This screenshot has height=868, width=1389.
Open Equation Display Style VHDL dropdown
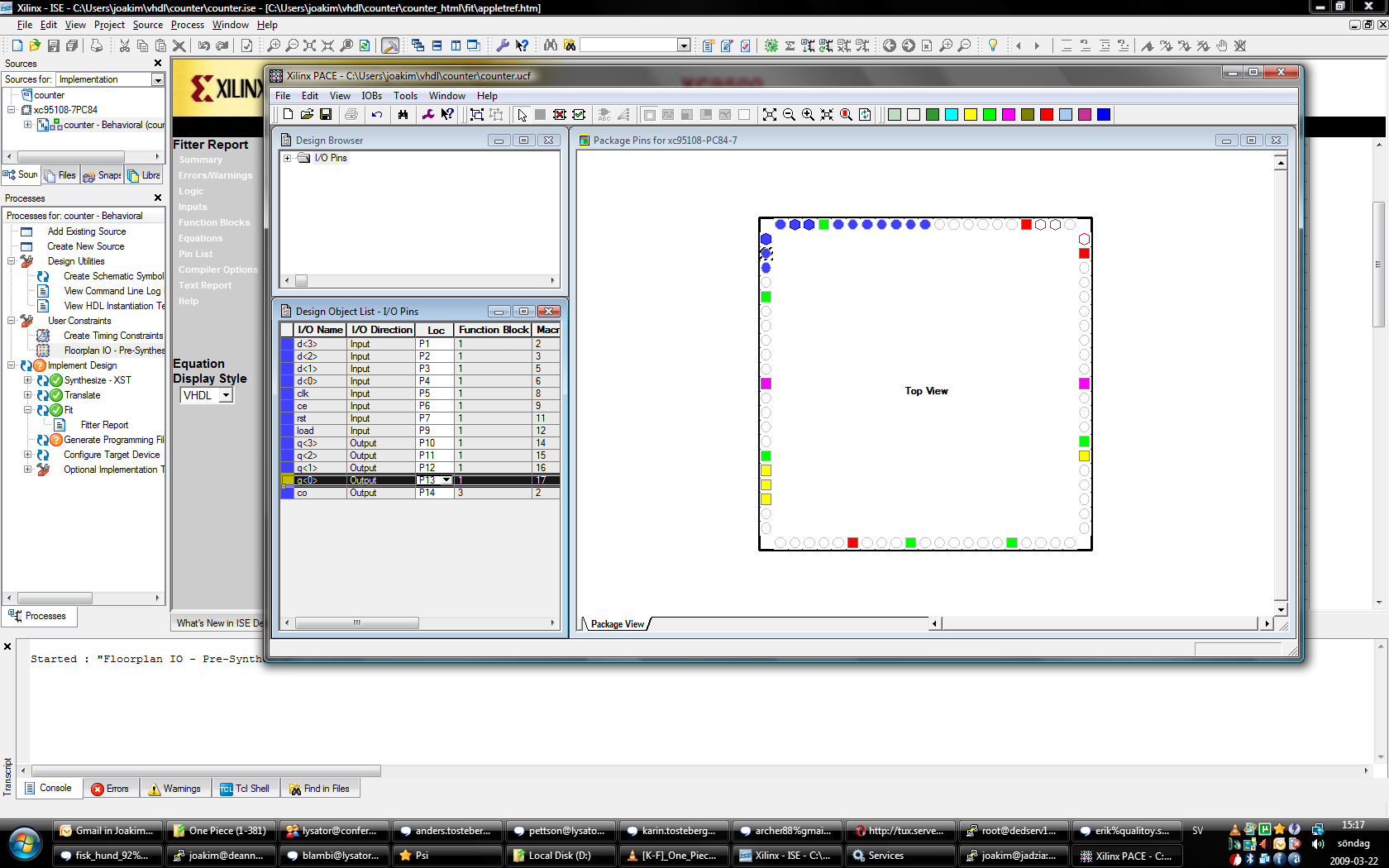point(226,395)
